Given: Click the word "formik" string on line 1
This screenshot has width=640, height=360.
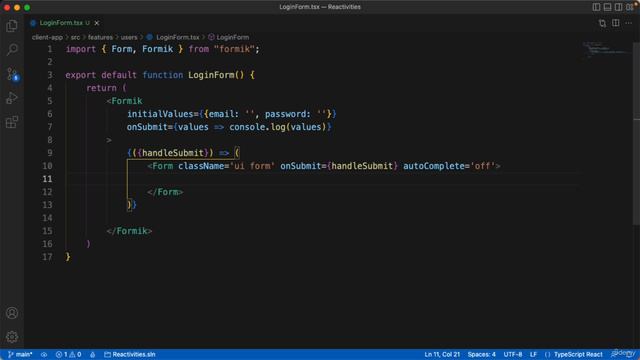Looking at the screenshot, I should tap(234, 49).
